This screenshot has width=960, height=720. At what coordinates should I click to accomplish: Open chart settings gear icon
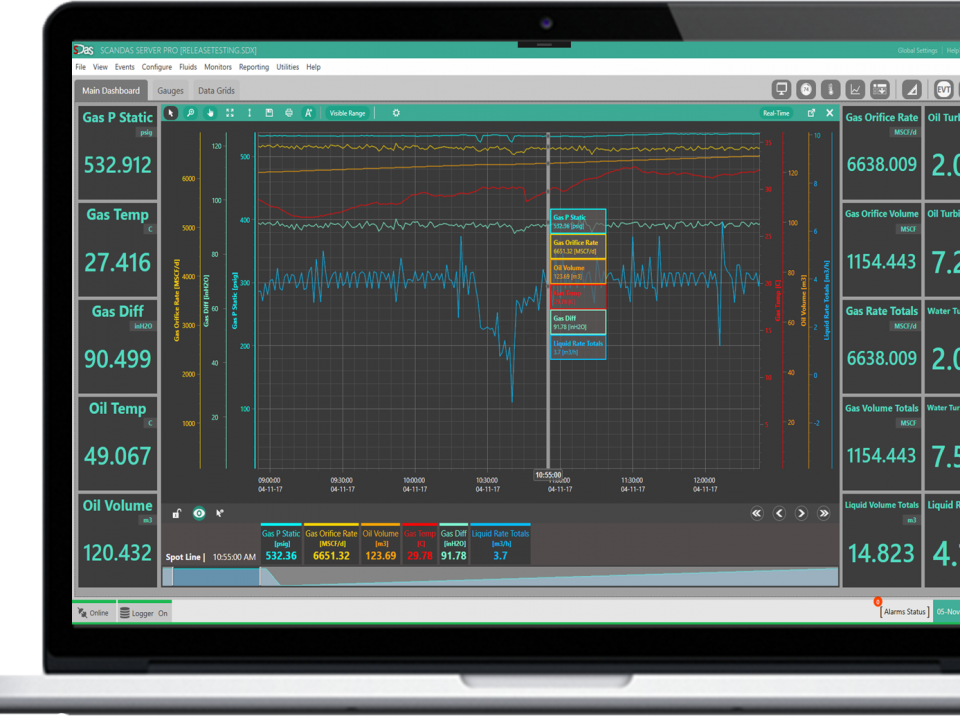click(396, 113)
